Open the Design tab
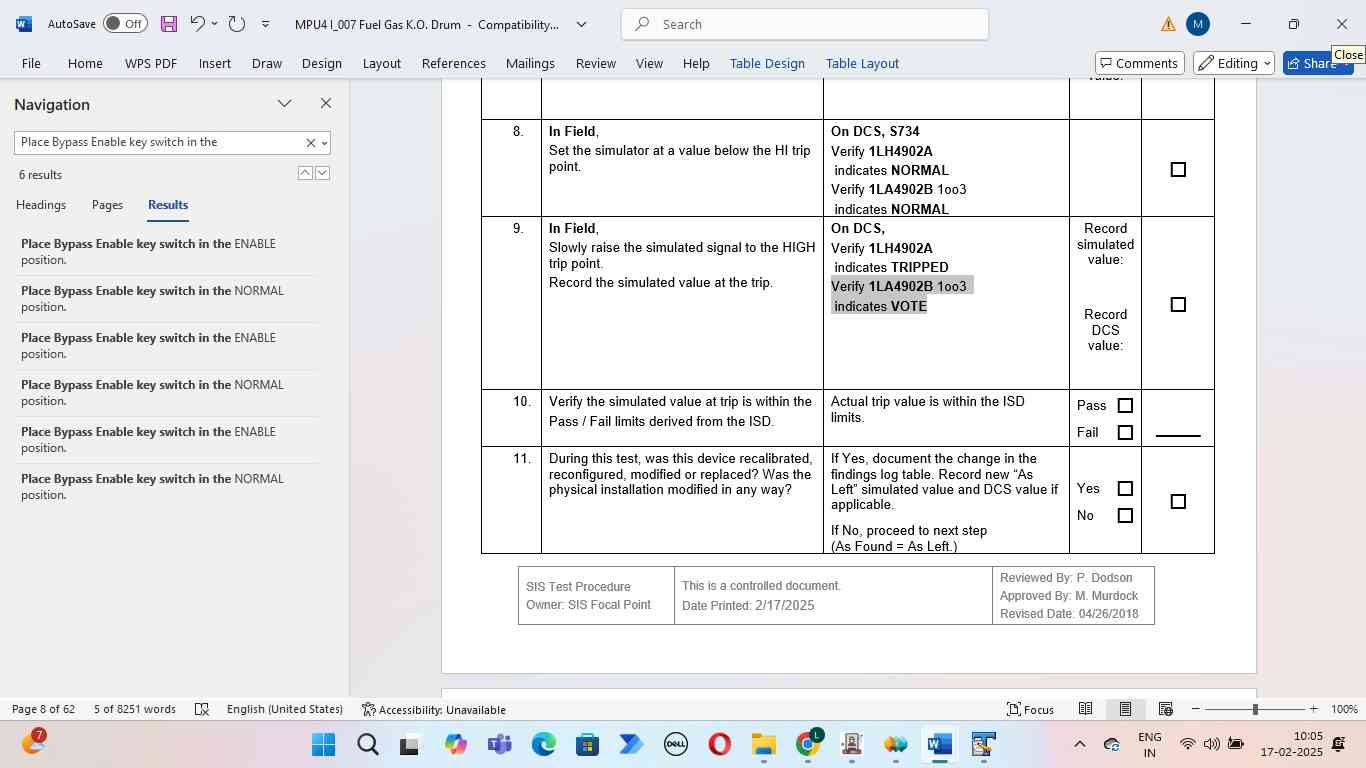The width and height of the screenshot is (1366, 768). click(x=322, y=63)
